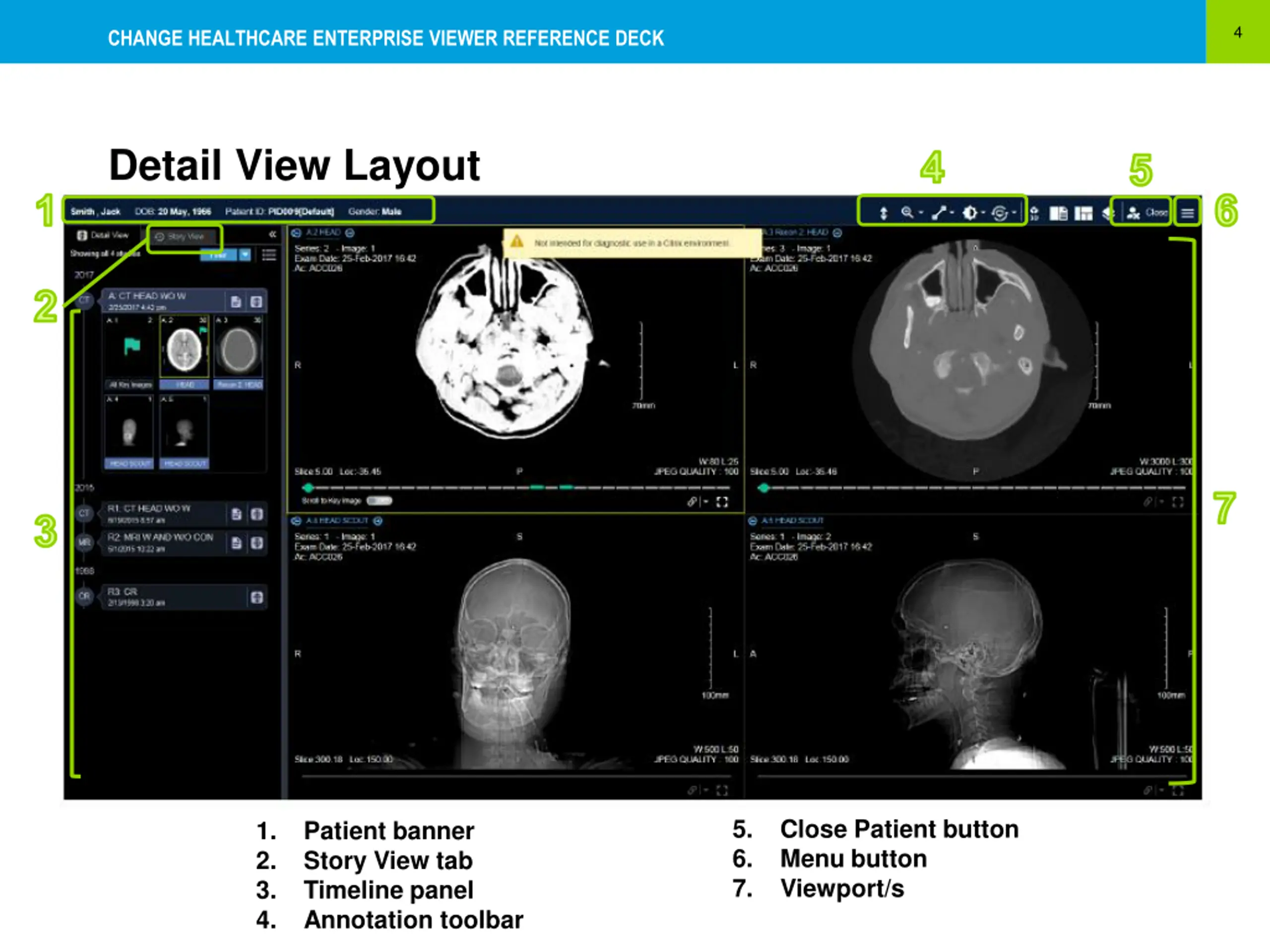Open report icon for A: CT HEAD WO W

[x=236, y=302]
